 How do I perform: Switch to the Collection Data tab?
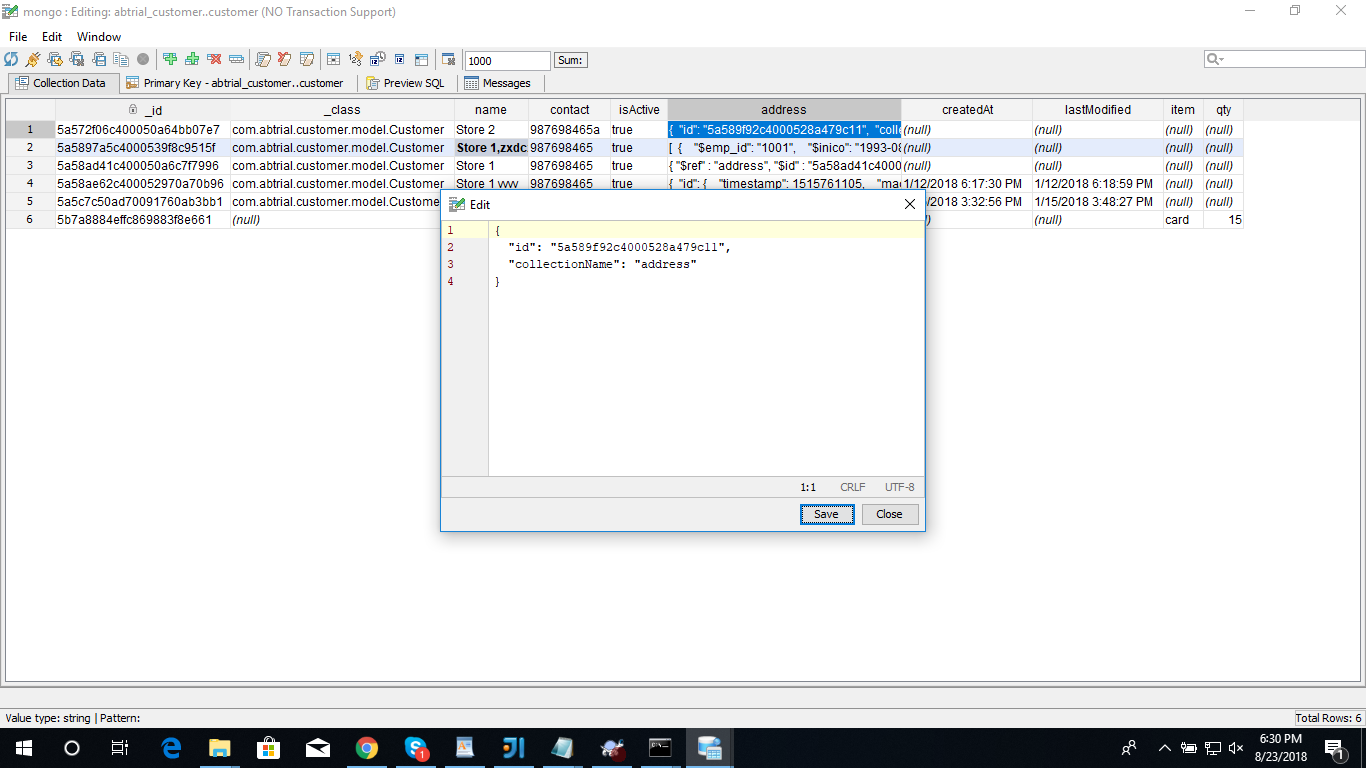(x=62, y=83)
